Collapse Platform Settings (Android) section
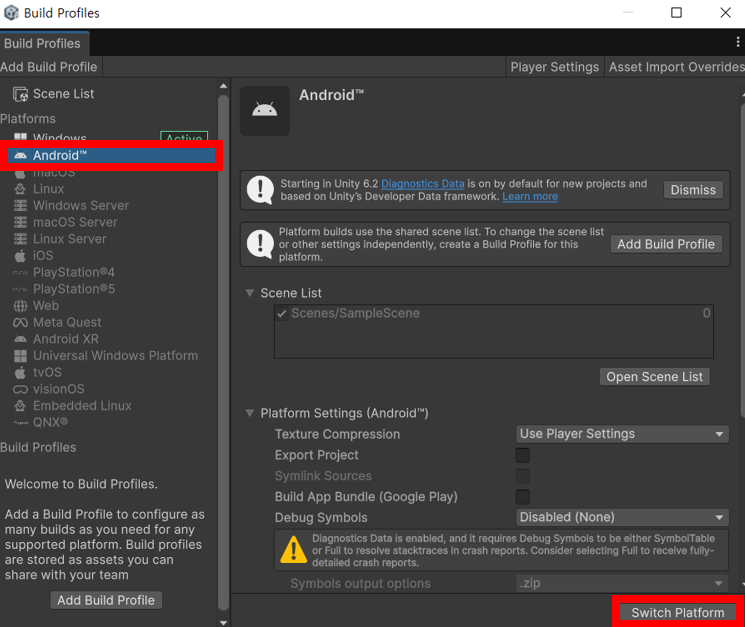Image resolution: width=745 pixels, height=627 pixels. (249, 413)
